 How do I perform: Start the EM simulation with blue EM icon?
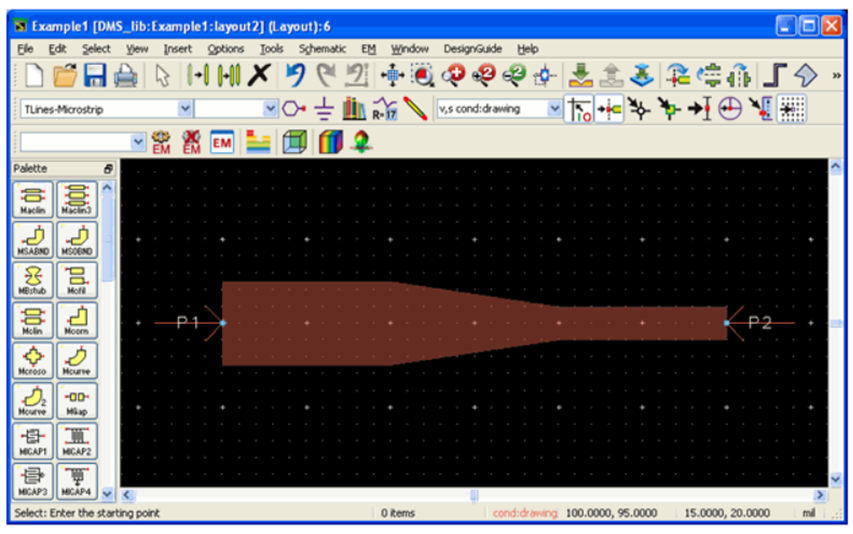[222, 142]
